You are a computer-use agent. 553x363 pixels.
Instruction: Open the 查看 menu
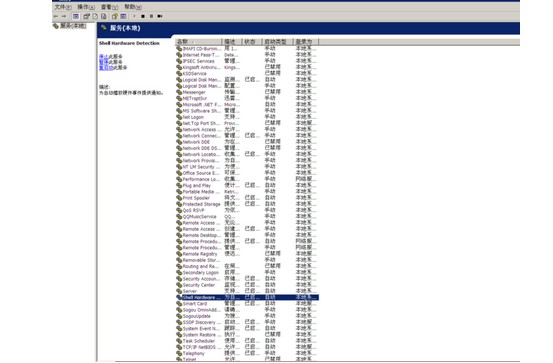click(x=109, y=7)
